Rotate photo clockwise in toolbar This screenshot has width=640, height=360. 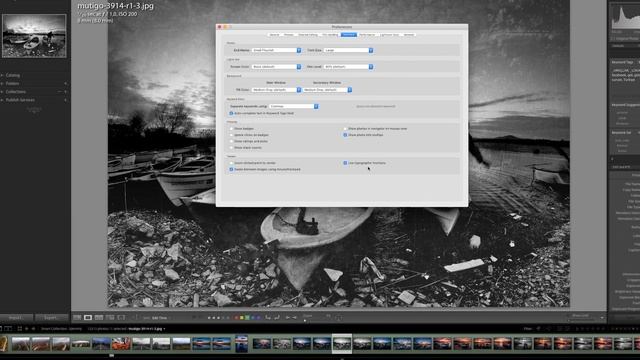coord(277,318)
